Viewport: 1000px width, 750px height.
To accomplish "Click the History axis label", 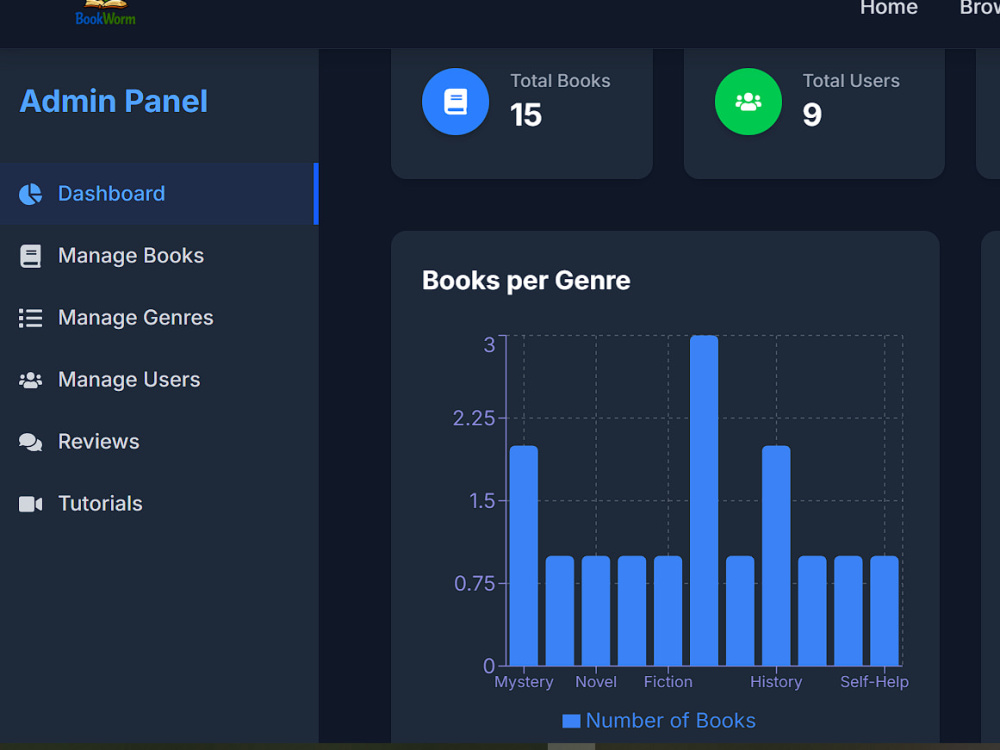I will (776, 682).
